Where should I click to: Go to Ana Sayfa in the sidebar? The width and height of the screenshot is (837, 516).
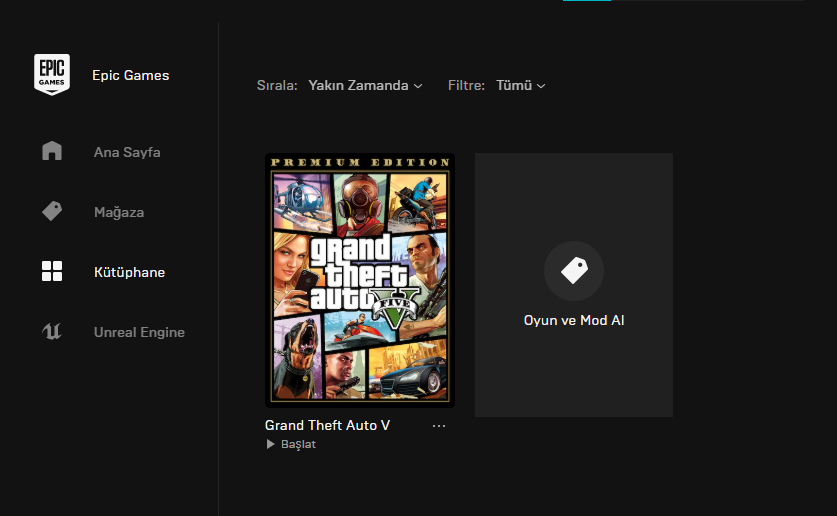[x=127, y=152]
